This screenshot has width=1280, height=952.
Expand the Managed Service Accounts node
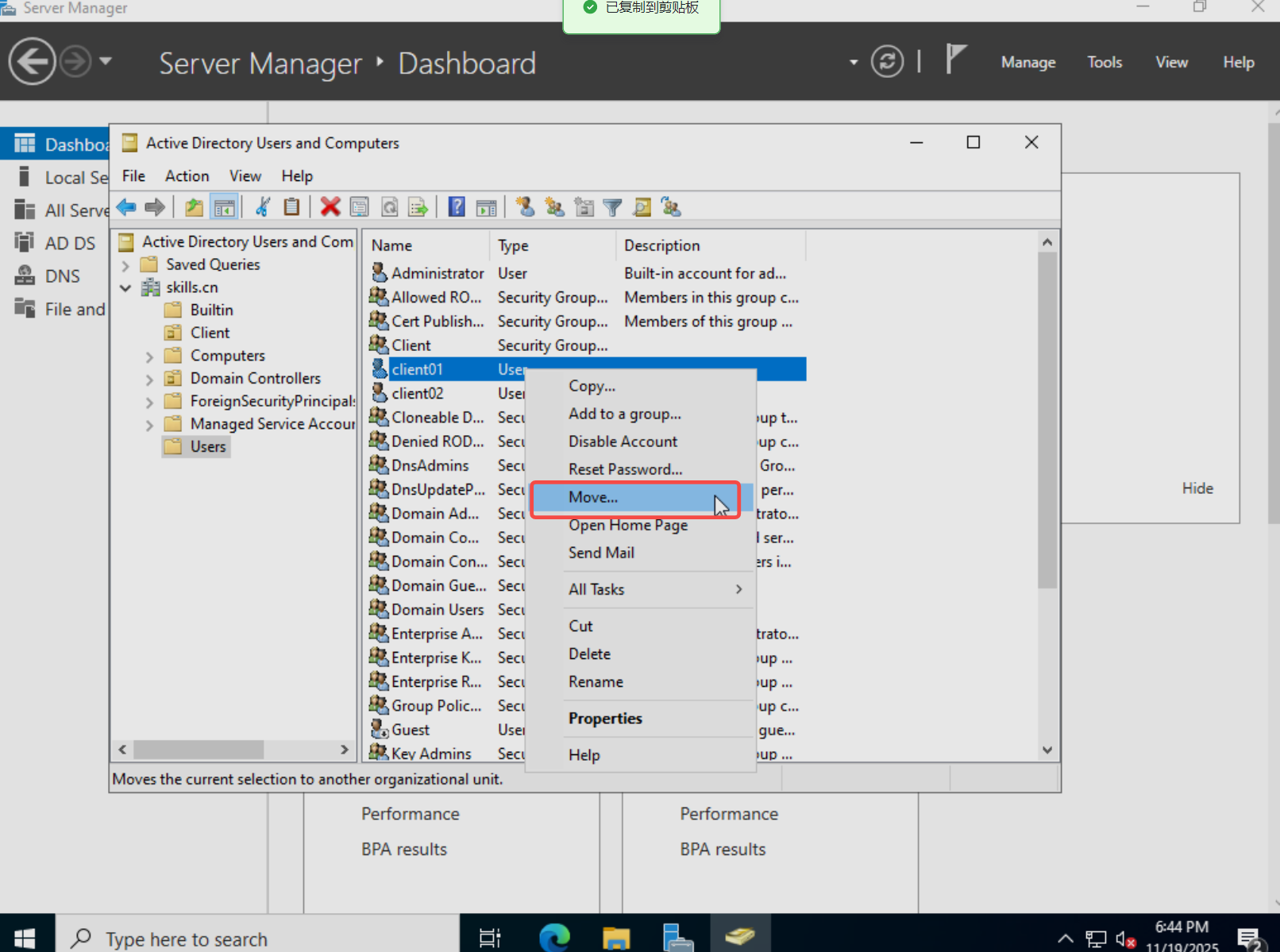(x=149, y=425)
